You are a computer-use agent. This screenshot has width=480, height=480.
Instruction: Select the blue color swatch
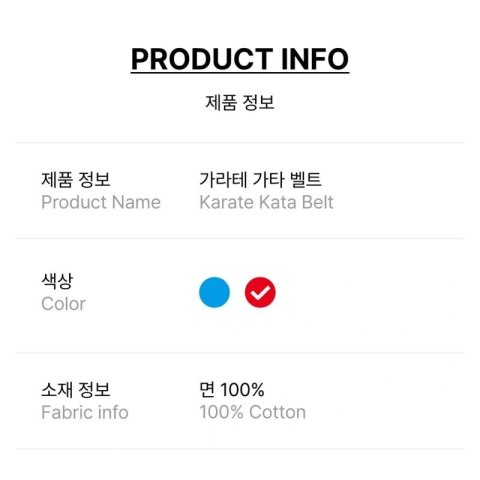(214, 292)
